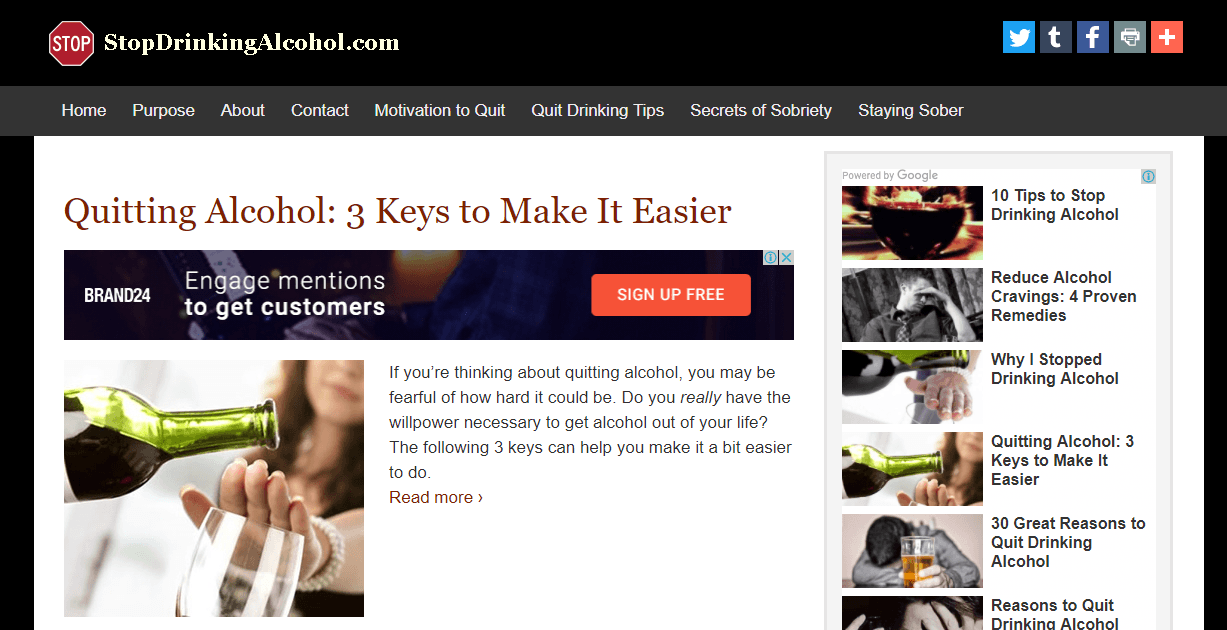Click sidebar ad info icon near Google label
The image size is (1227, 630).
point(1149,177)
